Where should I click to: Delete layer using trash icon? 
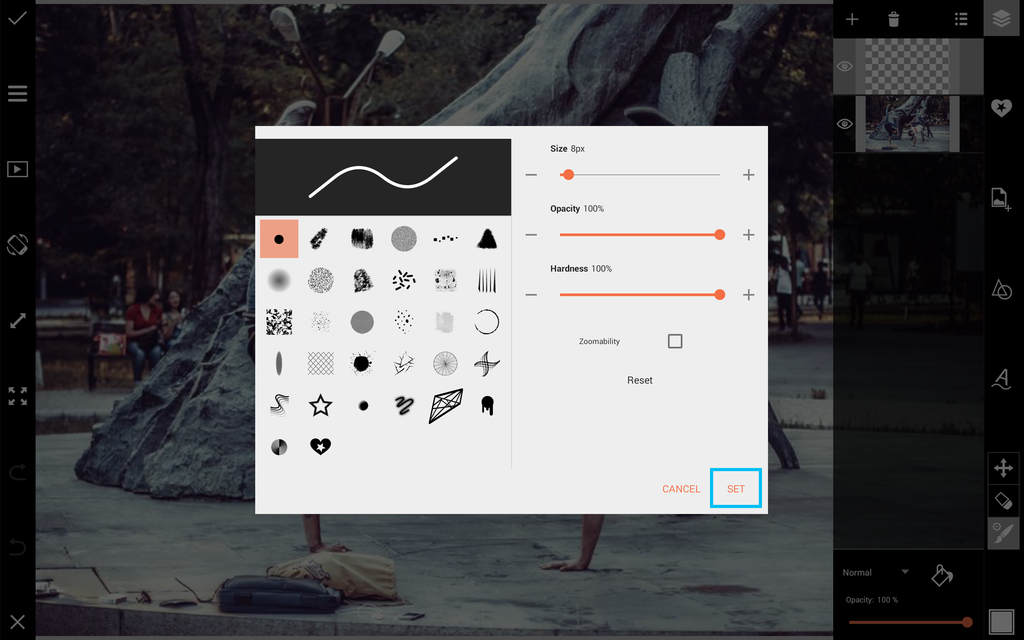point(894,19)
